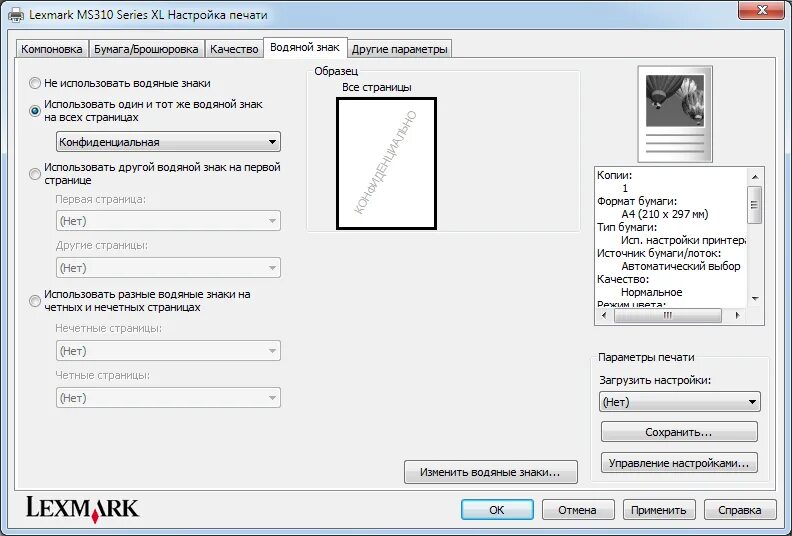Screen dimensions: 792x536
Task: Click the horizontal scrollbar thumb in summary
Action: (667, 315)
